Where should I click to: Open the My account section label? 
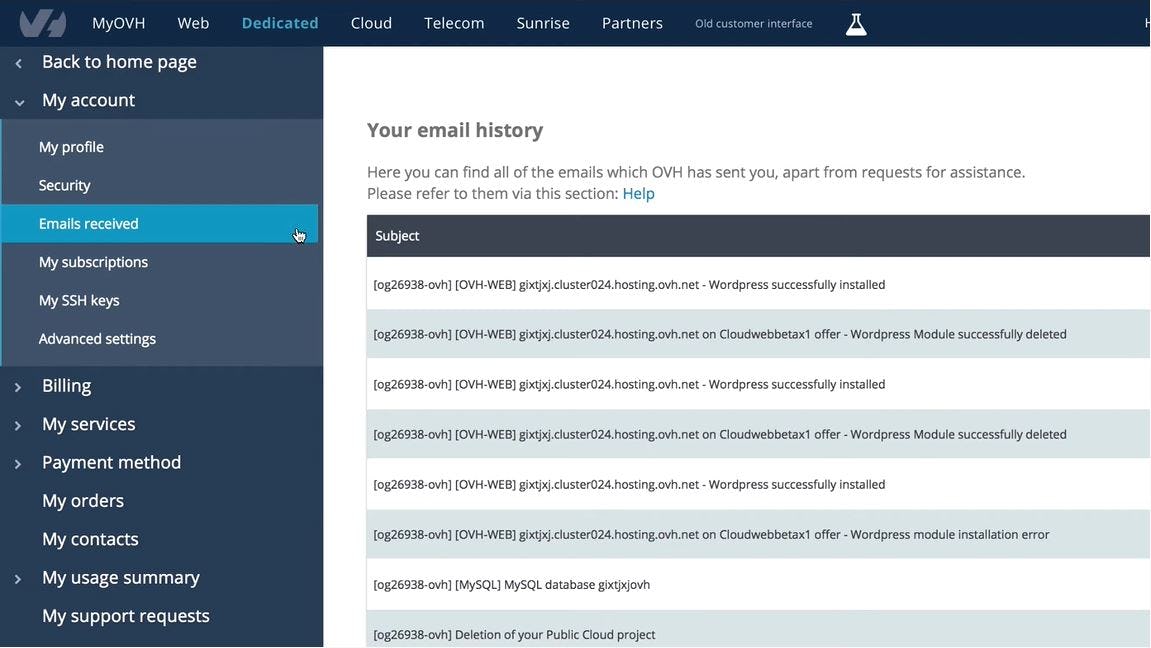[x=88, y=100]
